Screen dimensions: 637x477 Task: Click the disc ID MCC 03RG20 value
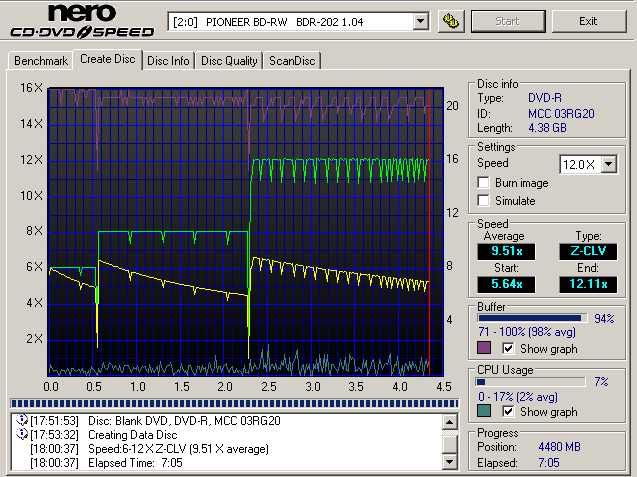[x=561, y=113]
